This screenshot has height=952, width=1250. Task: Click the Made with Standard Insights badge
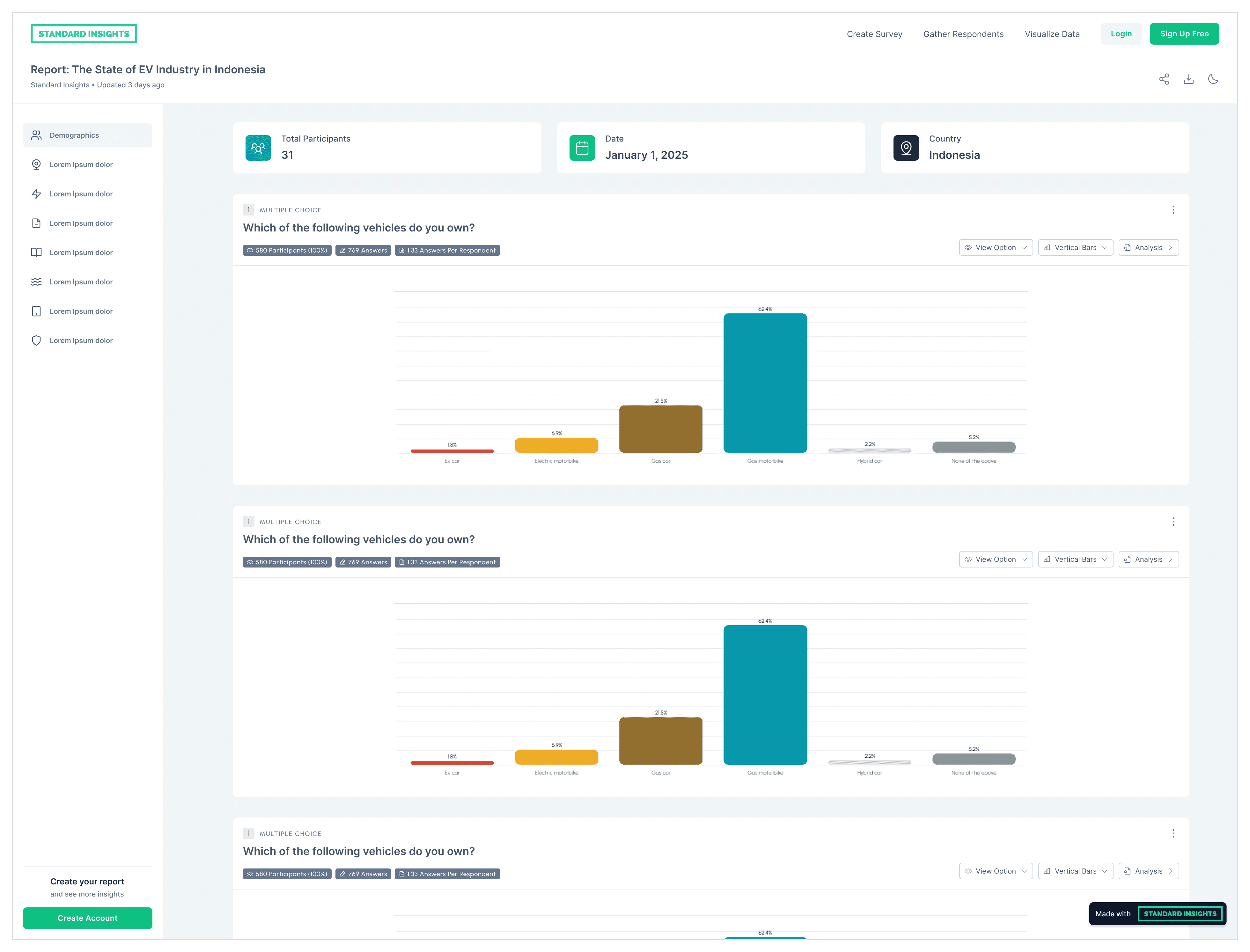[x=1157, y=913]
